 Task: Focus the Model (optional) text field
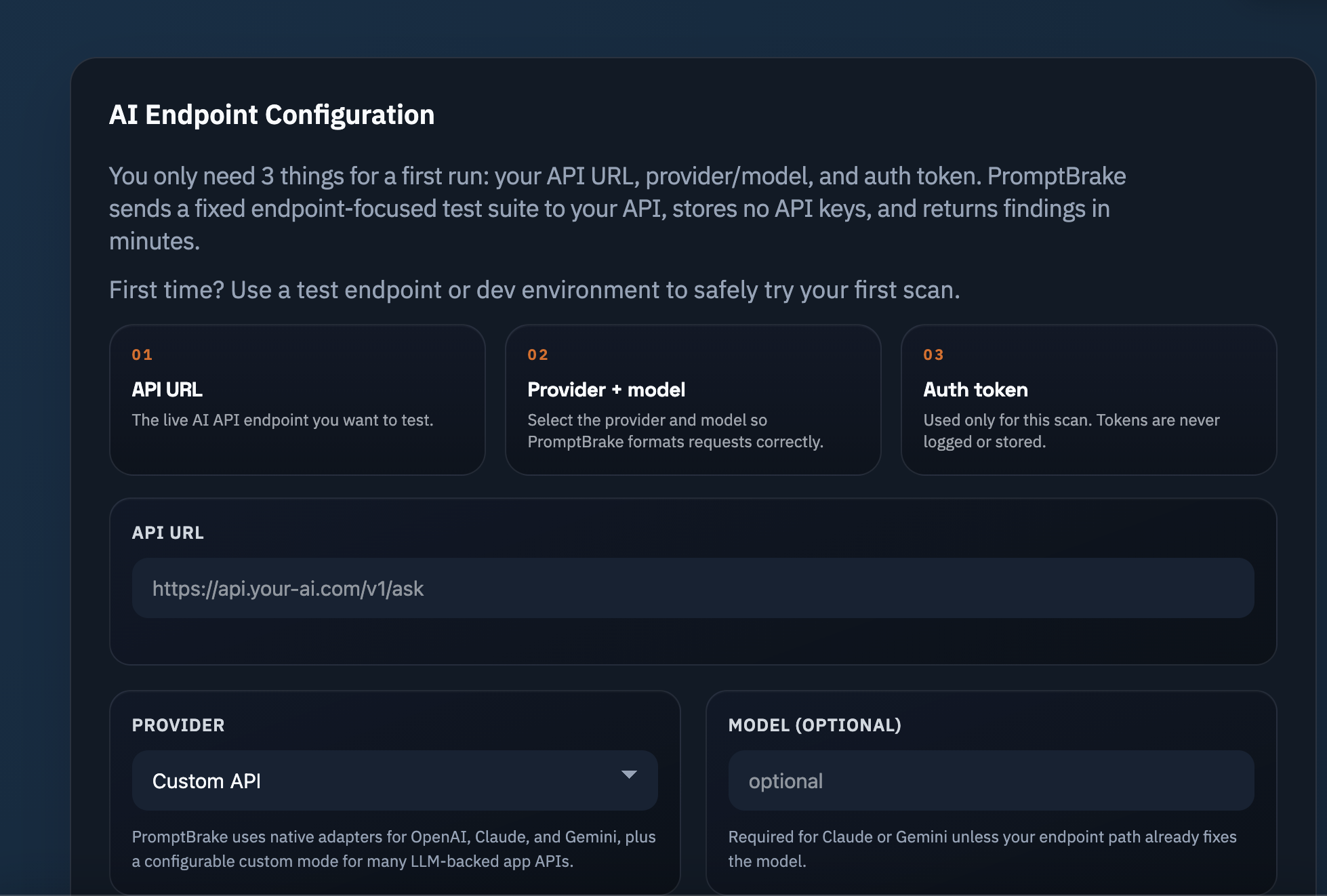(x=991, y=781)
